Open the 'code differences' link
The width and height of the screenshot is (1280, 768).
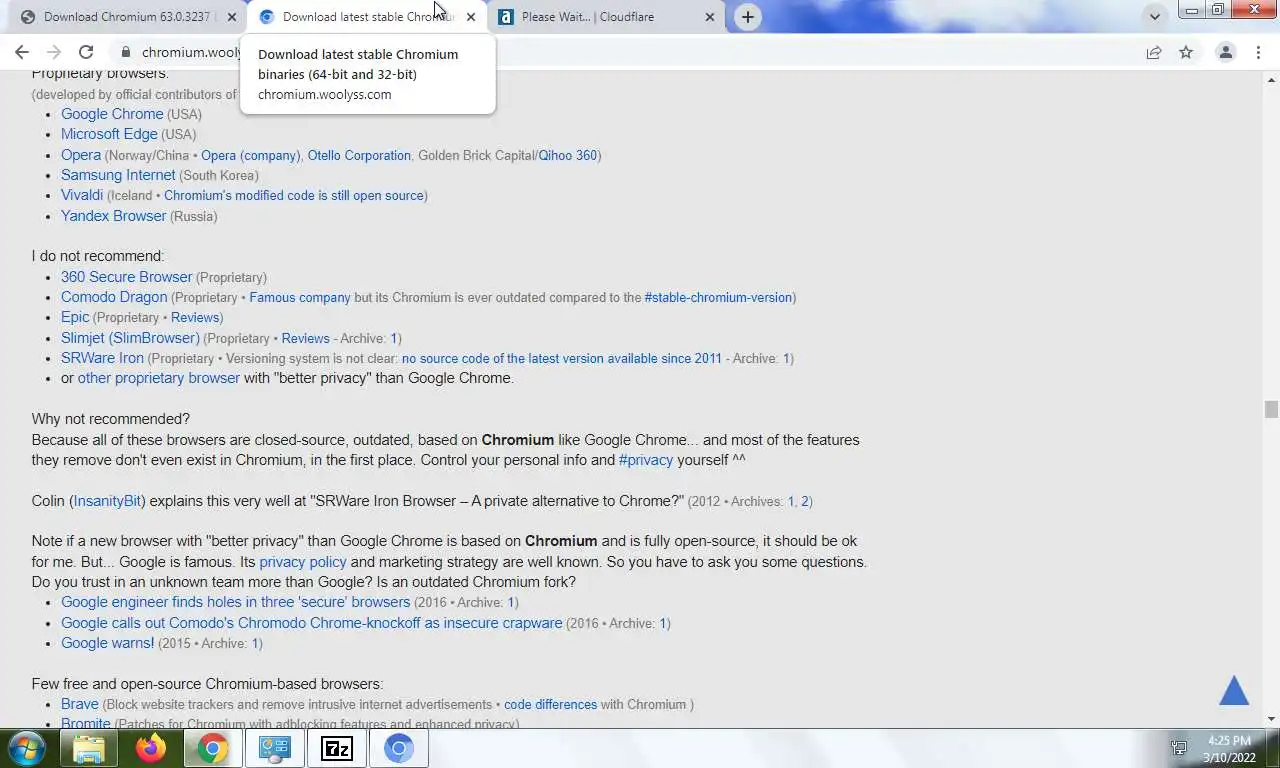tap(550, 705)
